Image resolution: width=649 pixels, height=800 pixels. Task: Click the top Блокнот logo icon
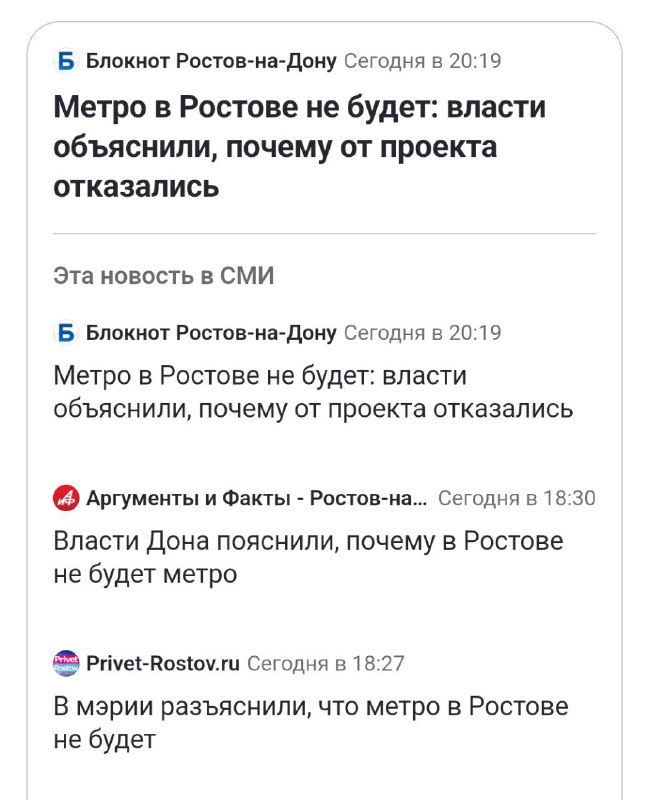click(x=66, y=61)
